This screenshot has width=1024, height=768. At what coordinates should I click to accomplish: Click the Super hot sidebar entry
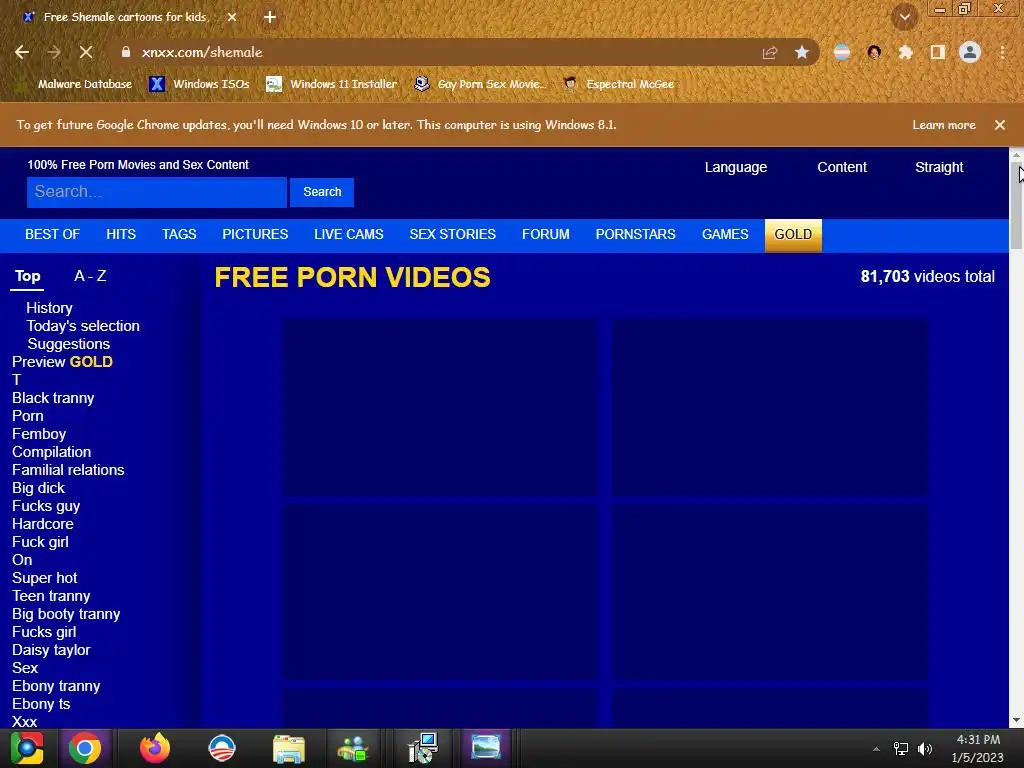[44, 578]
